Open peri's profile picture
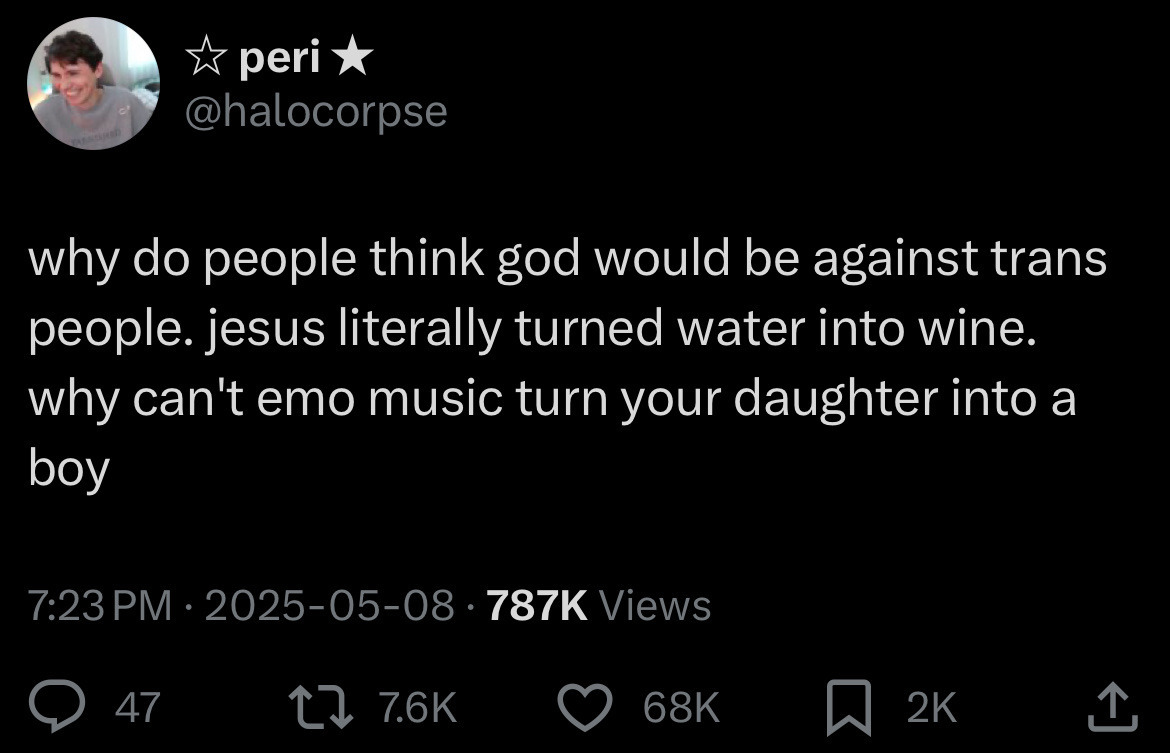This screenshot has height=753, width=1170. pos(93,83)
